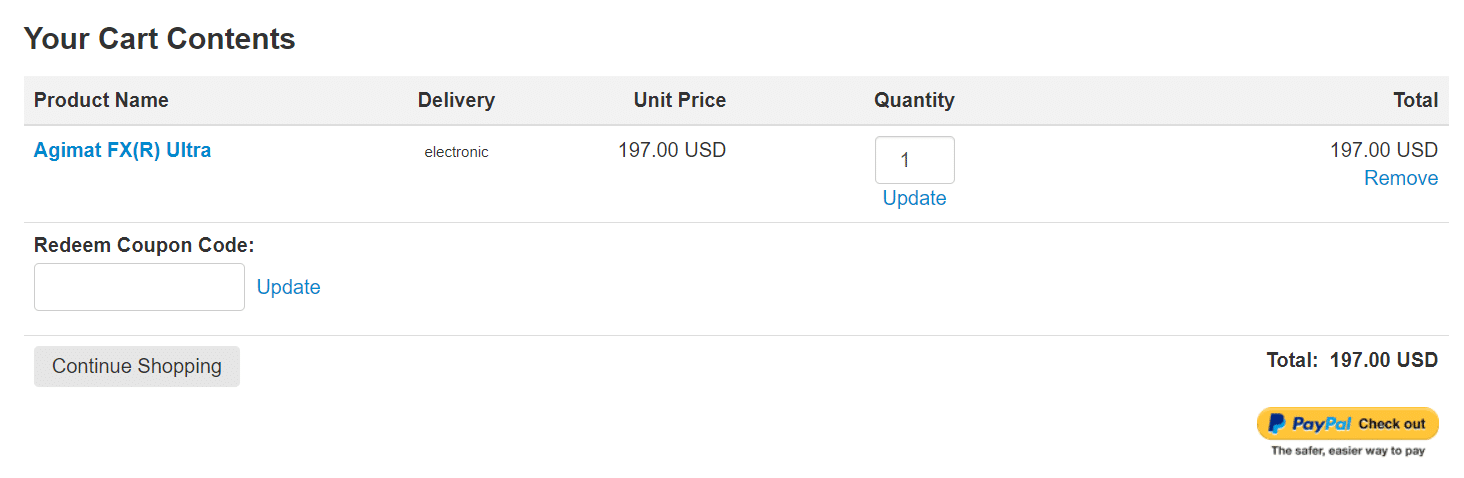Click the Continue Shopping button
This screenshot has height=478, width=1464.
point(137,366)
